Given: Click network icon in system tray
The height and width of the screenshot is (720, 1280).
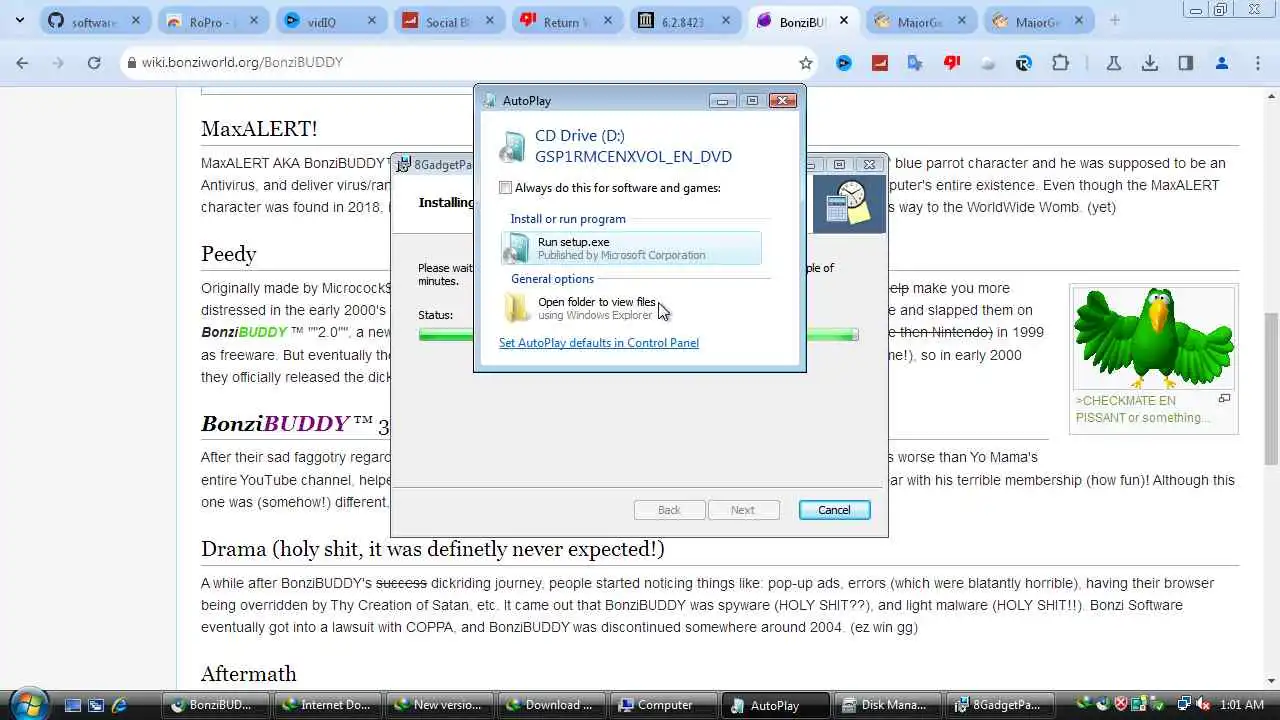Looking at the screenshot, I should [x=1183, y=705].
